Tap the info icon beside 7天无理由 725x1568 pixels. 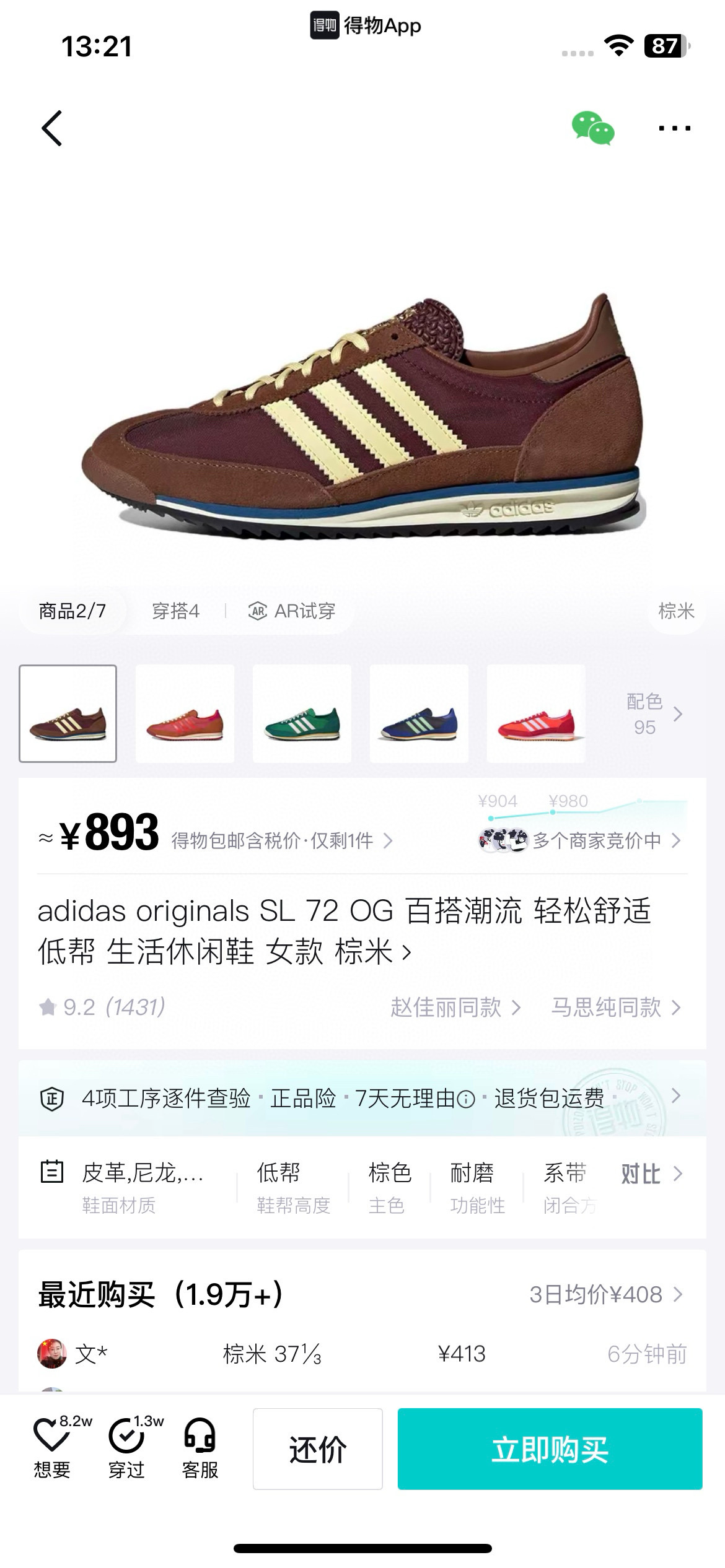466,1099
